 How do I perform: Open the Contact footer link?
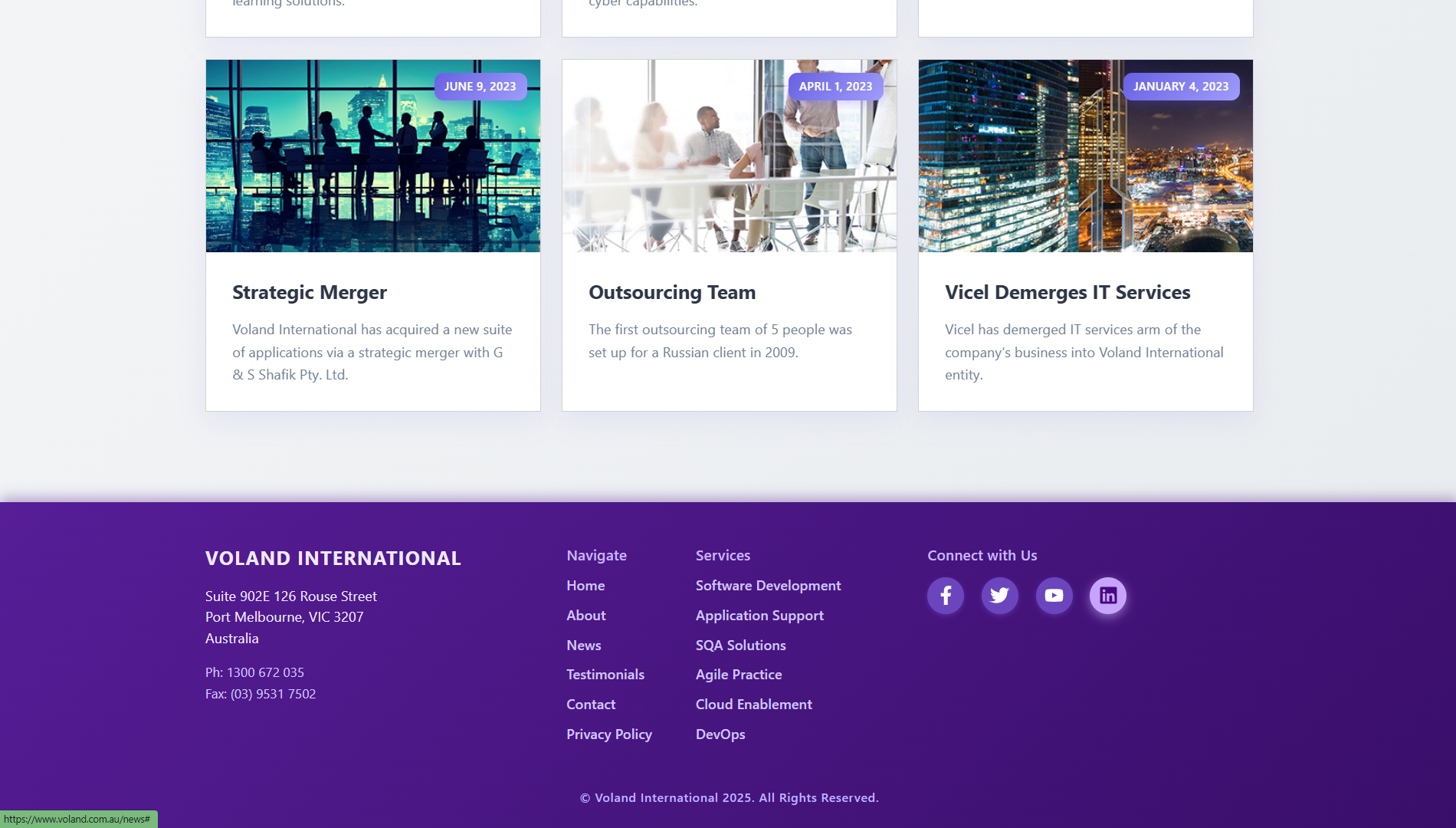coord(591,705)
